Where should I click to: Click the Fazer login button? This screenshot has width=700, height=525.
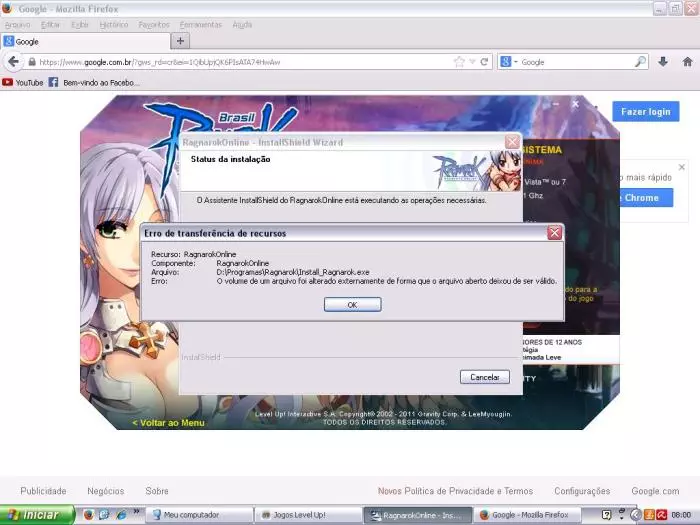coord(646,112)
